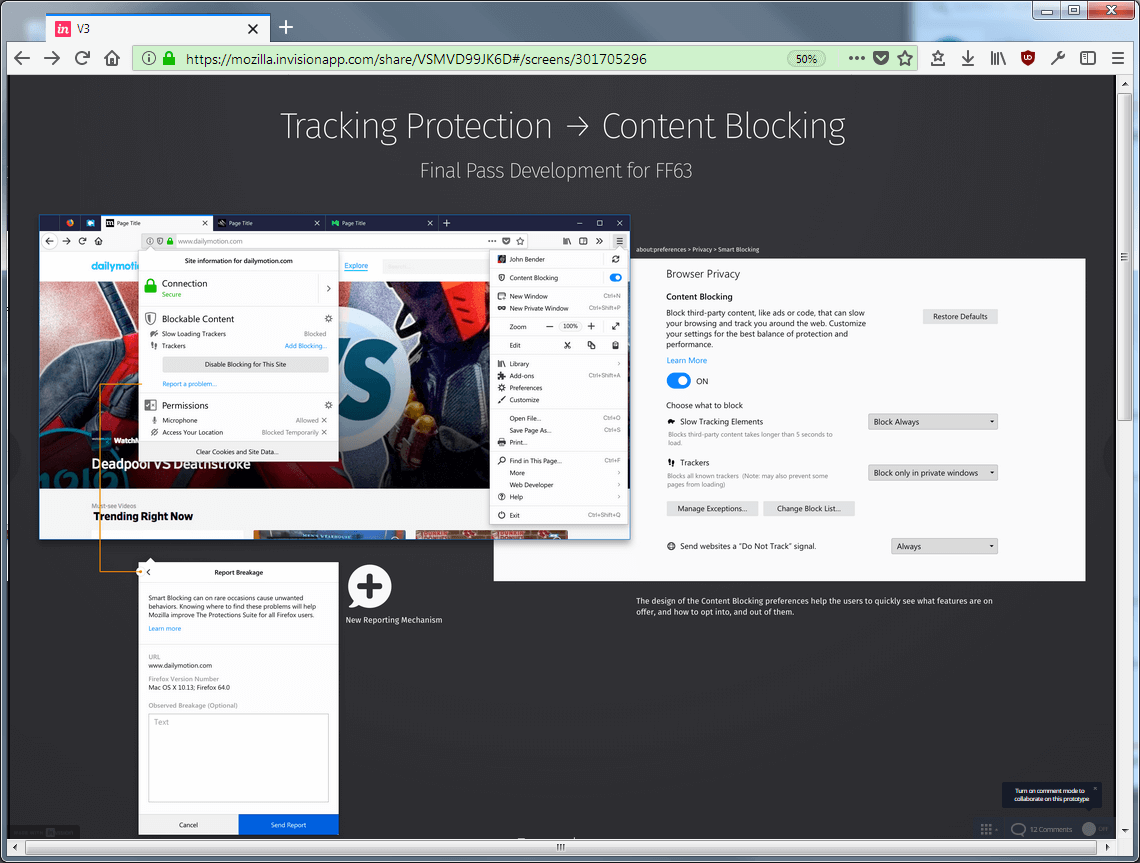Screen dimensions: 1140x863
Task: Click the blue Send Report button
Action: (289, 824)
